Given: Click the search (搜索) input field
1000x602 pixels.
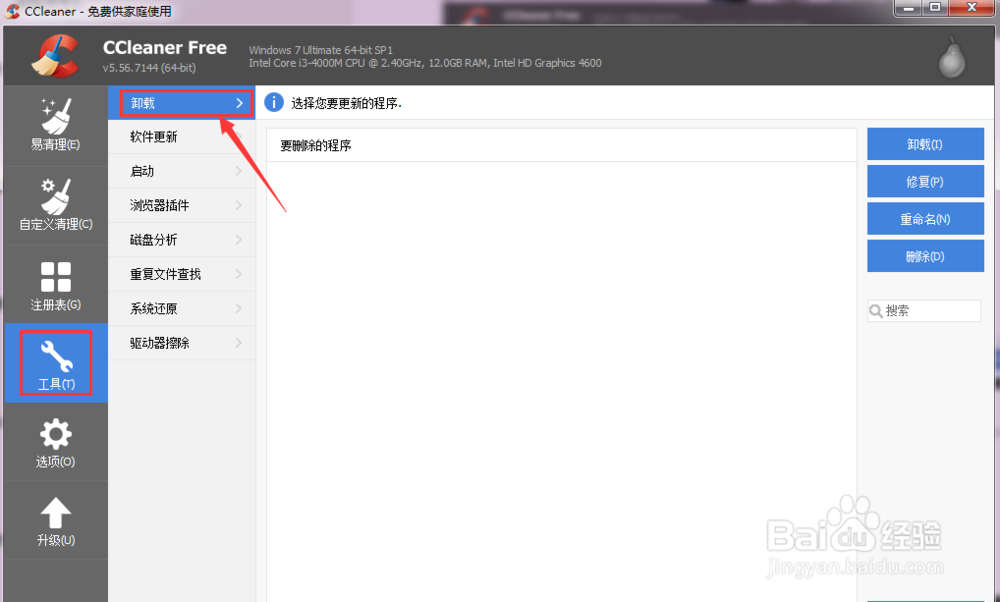Looking at the screenshot, I should coord(924,311).
